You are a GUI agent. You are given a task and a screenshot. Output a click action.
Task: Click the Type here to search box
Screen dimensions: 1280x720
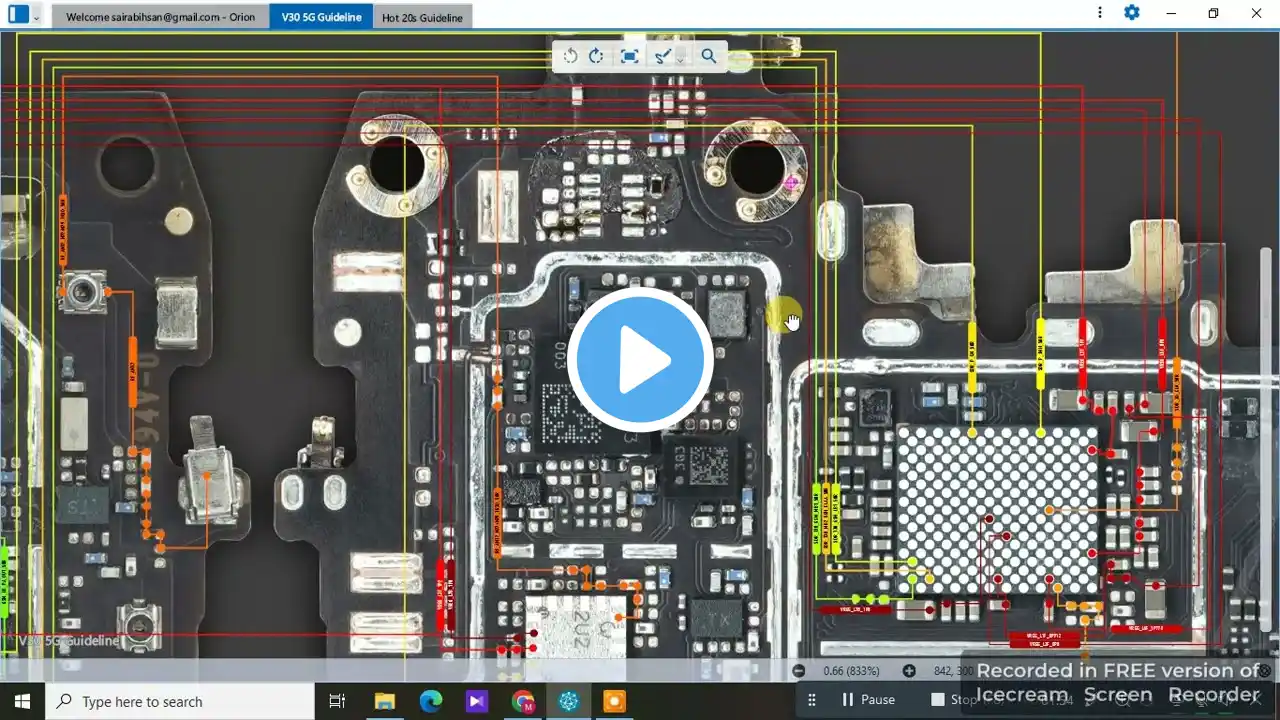point(180,701)
